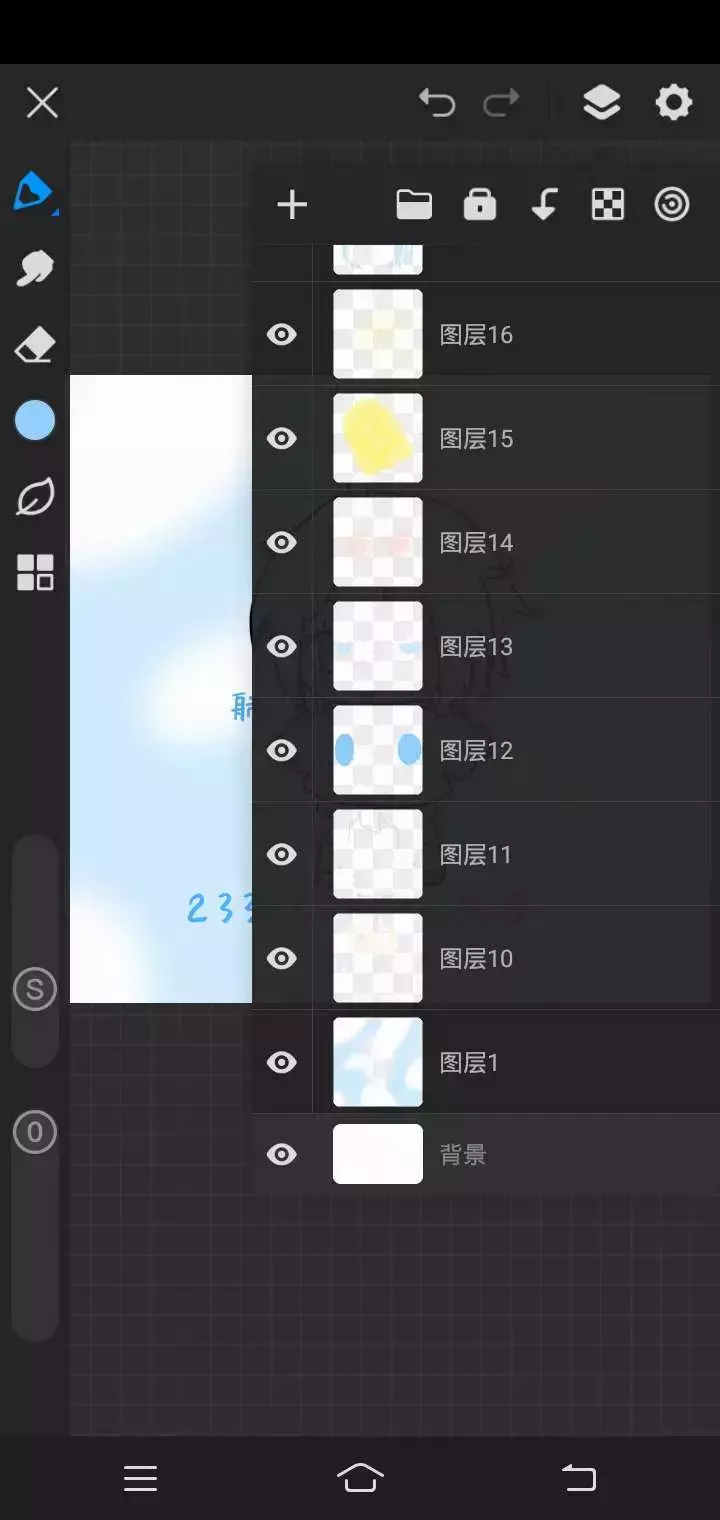Hide layer 图层16 with eye icon
Image resolution: width=720 pixels, height=1520 pixels.
pos(282,334)
